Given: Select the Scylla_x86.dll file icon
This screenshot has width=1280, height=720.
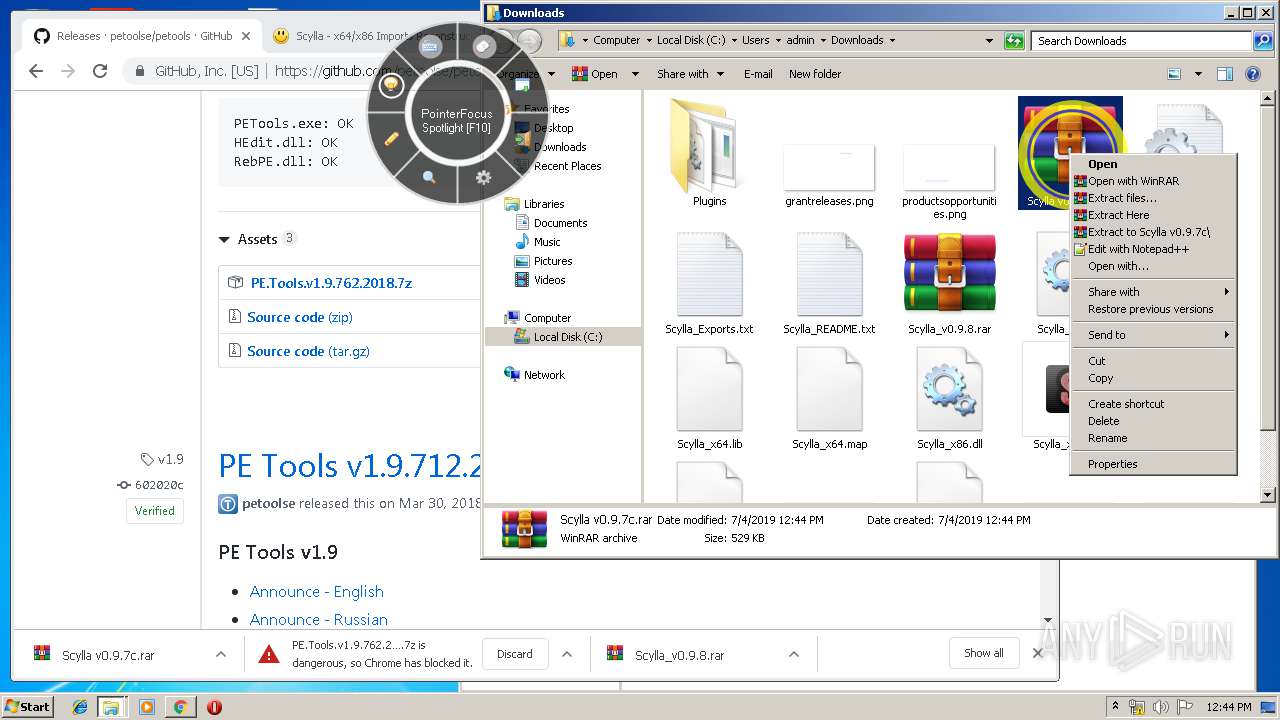Looking at the screenshot, I should pos(949,389).
